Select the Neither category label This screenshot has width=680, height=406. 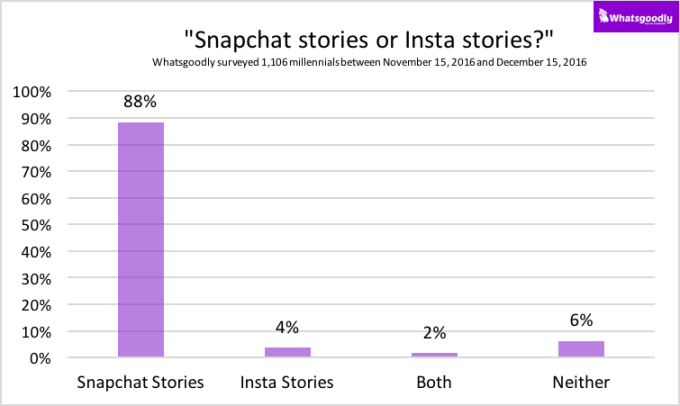582,382
